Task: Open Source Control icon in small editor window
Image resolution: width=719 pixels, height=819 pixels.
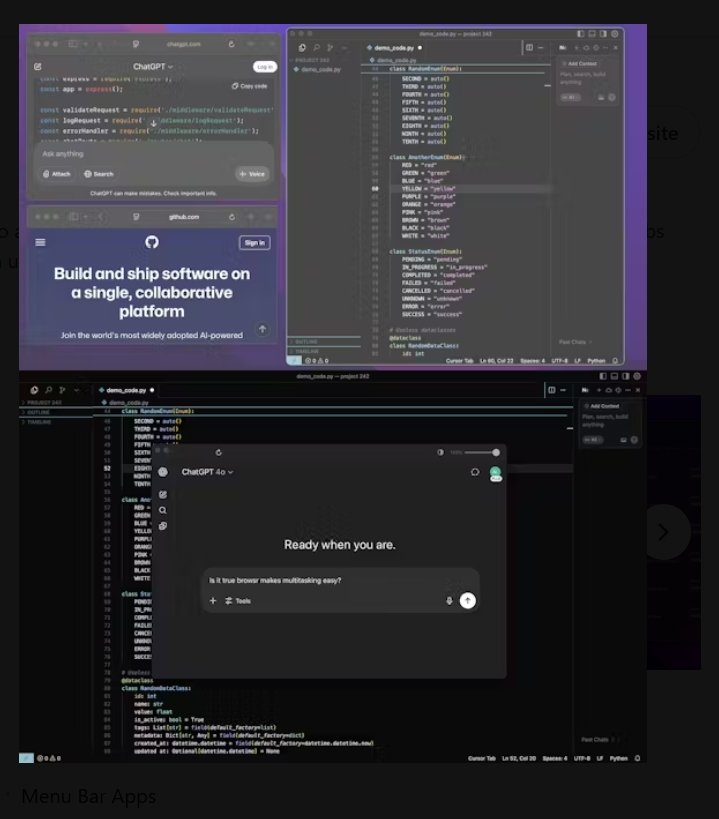Action: [x=330, y=48]
